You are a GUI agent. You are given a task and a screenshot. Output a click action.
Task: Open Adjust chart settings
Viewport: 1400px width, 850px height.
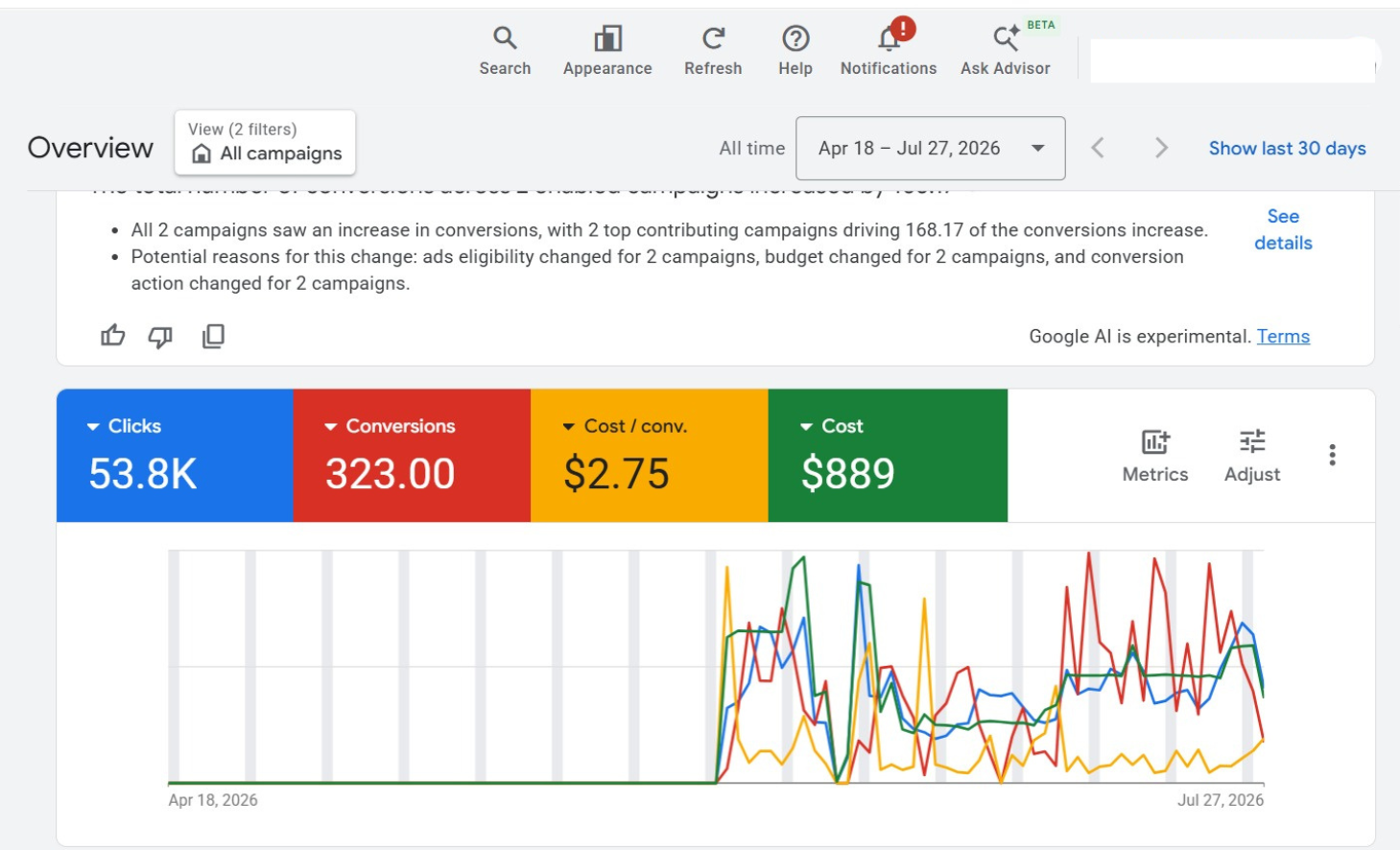[1252, 456]
